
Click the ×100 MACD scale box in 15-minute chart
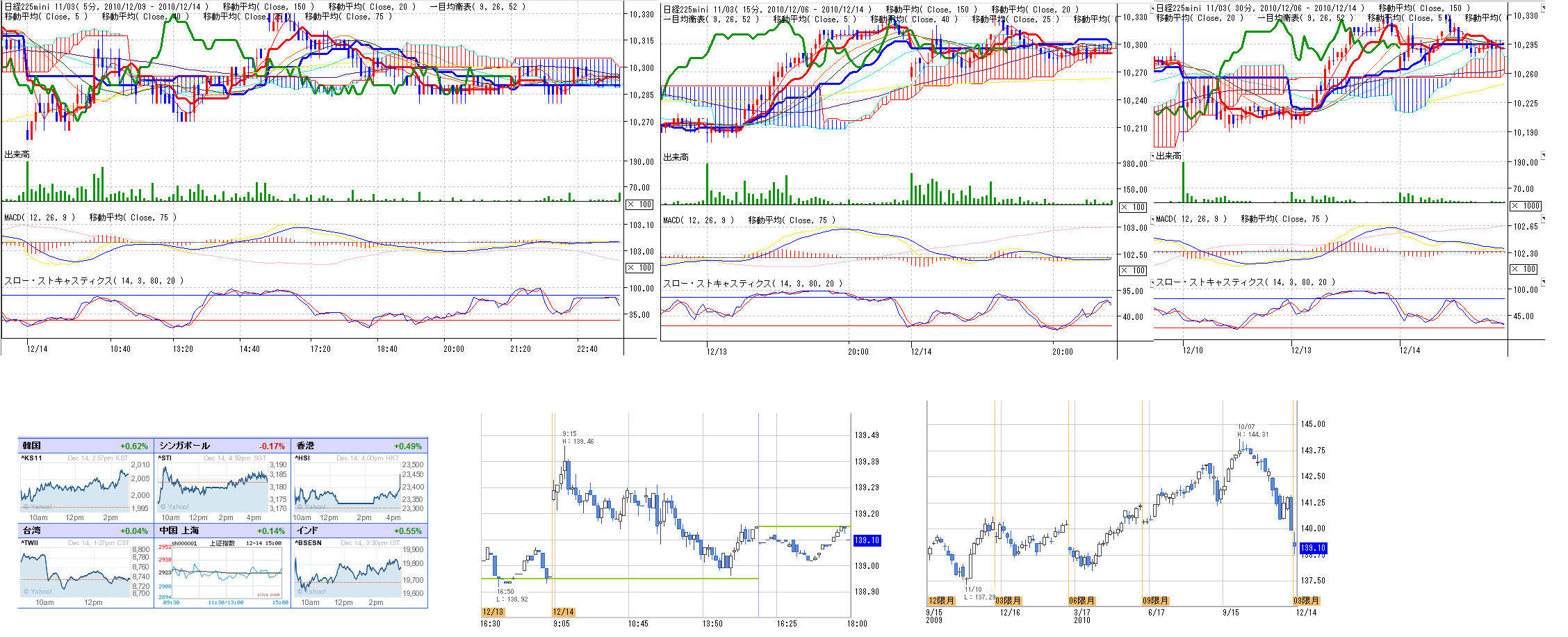pyautogui.click(x=1133, y=271)
